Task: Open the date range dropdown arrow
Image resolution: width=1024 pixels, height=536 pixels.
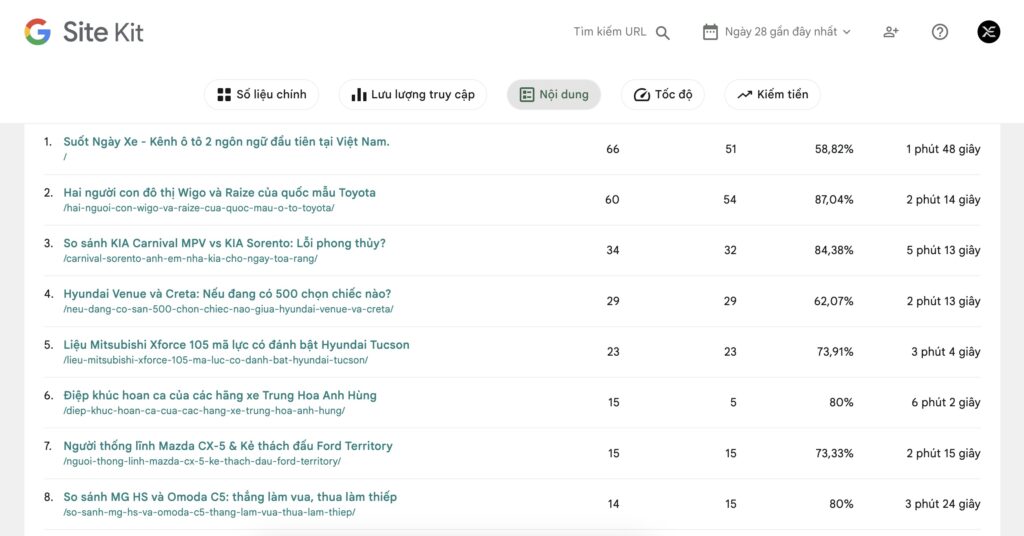Action: coord(847,32)
